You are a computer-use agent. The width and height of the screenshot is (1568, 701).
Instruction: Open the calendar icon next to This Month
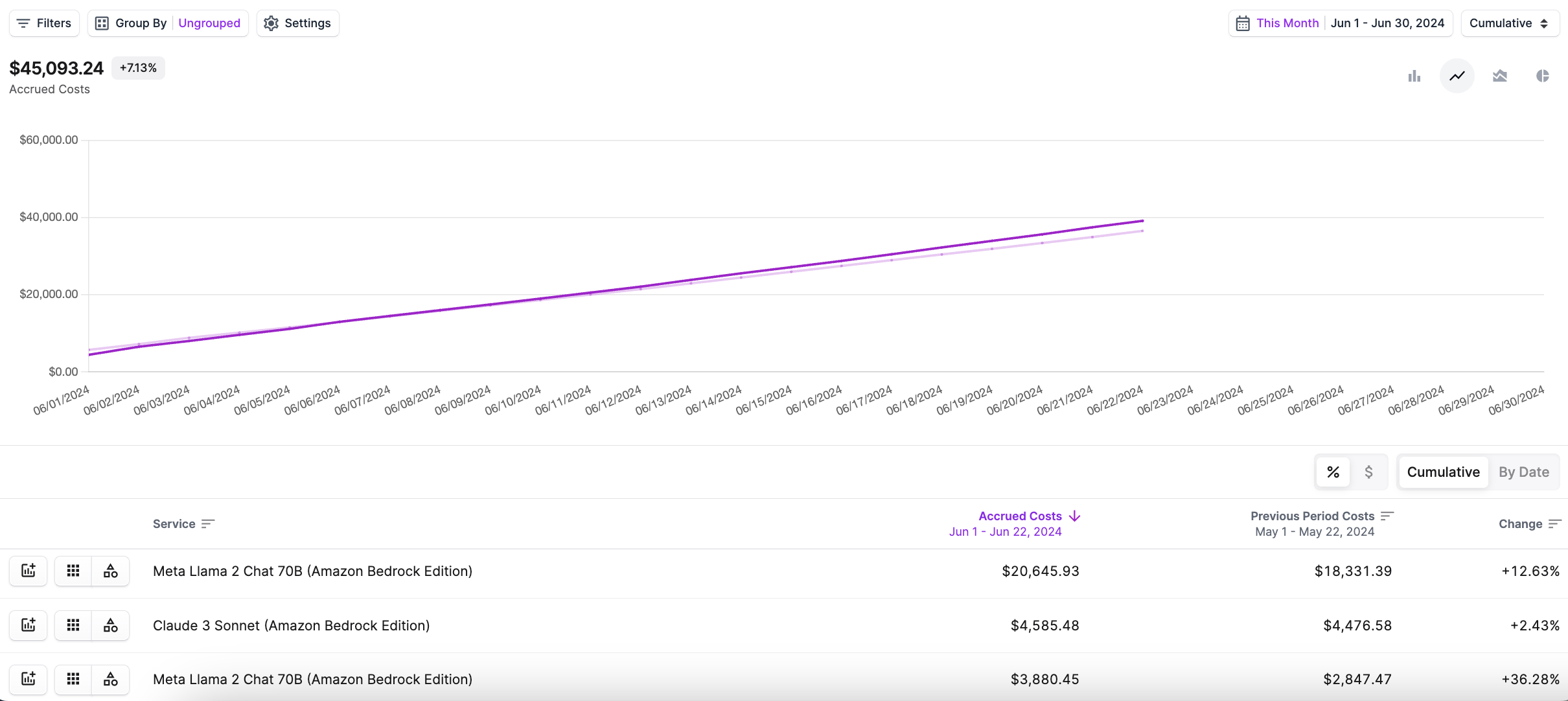coord(1243,23)
